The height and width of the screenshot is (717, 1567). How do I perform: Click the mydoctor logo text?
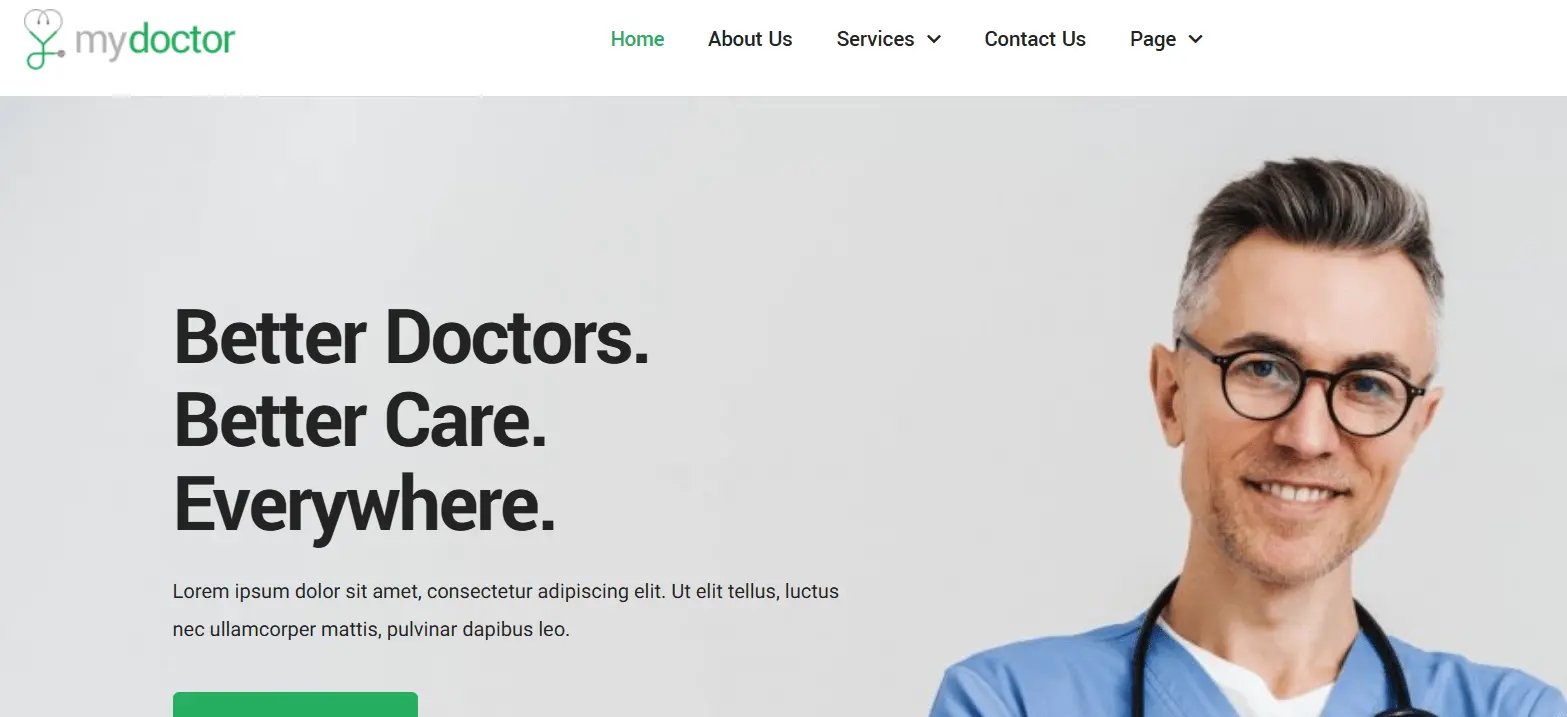pos(155,40)
